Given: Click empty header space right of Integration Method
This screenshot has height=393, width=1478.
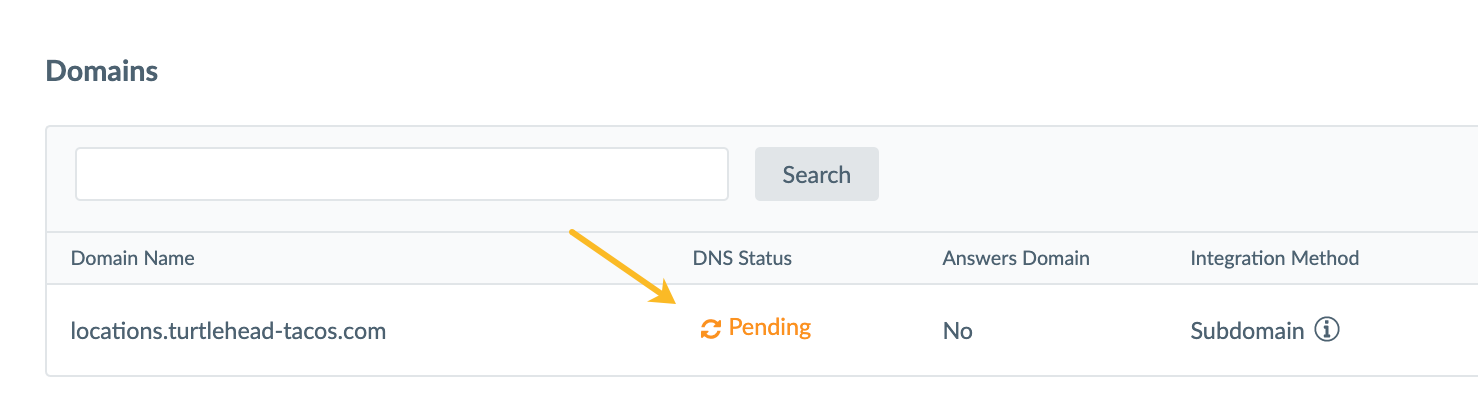Looking at the screenshot, I should (x=1420, y=258).
